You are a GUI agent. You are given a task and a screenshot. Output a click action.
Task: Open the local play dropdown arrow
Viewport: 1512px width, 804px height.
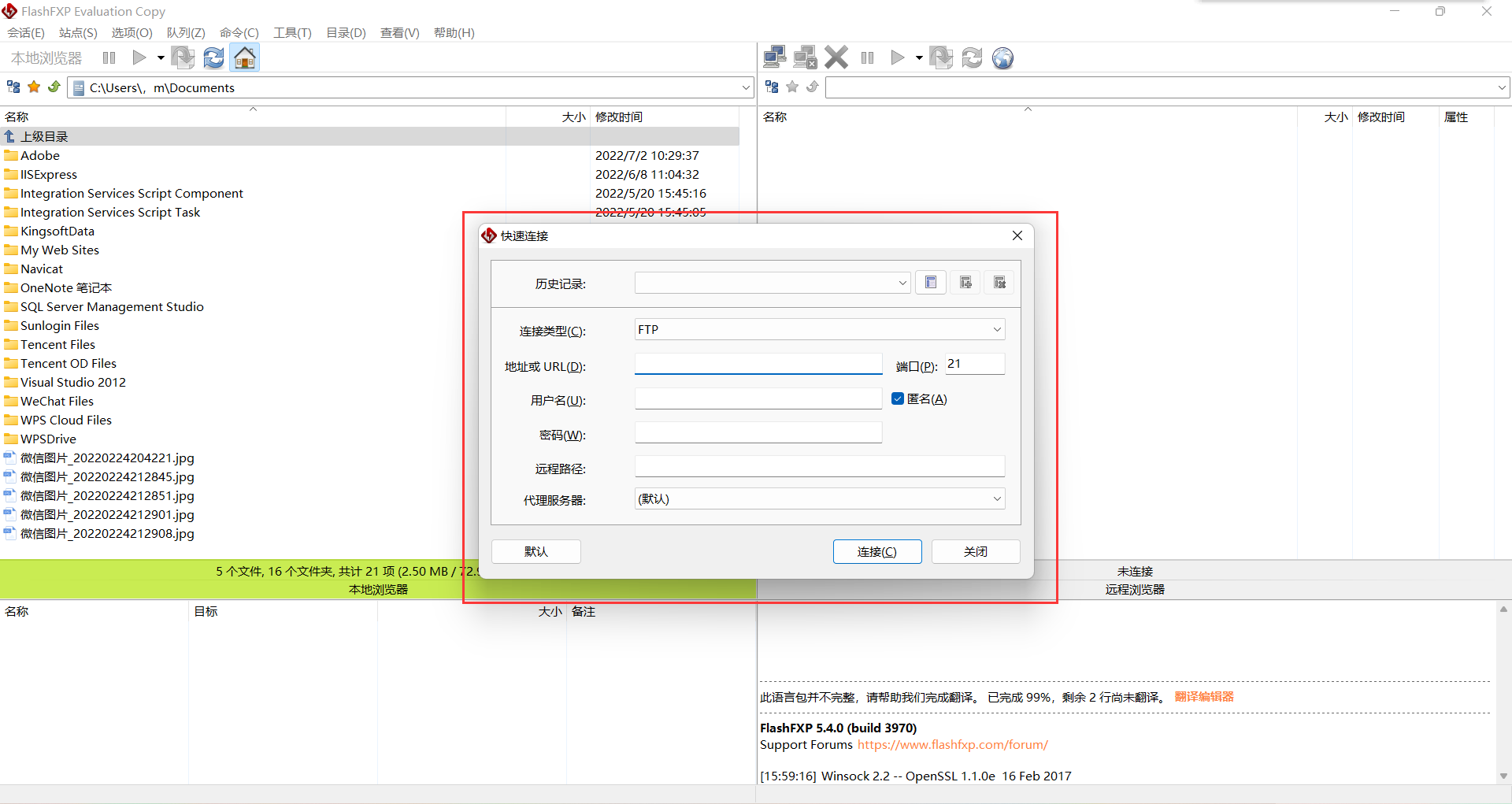pyautogui.click(x=160, y=57)
